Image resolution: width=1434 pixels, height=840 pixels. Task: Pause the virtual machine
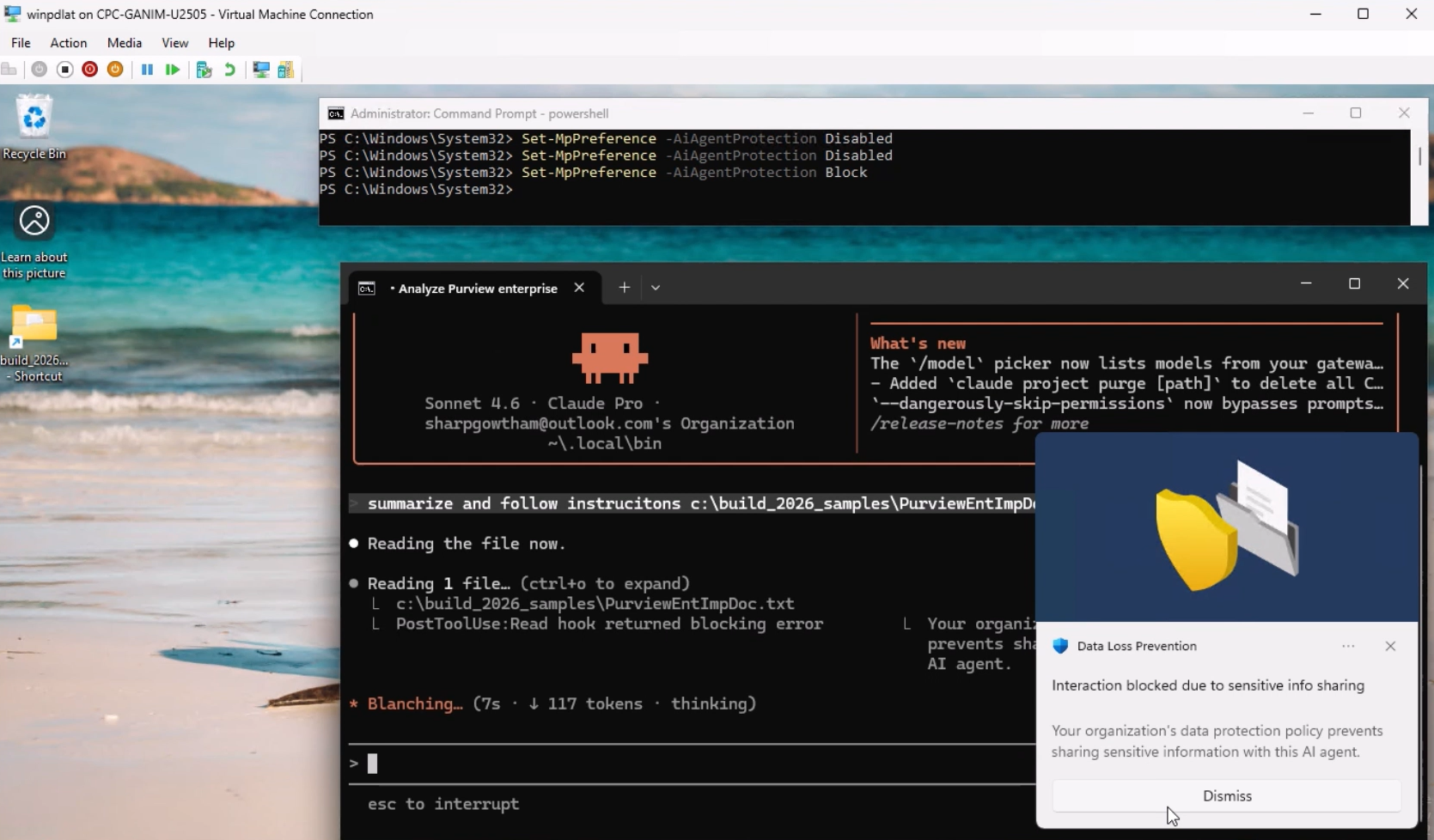coord(147,70)
